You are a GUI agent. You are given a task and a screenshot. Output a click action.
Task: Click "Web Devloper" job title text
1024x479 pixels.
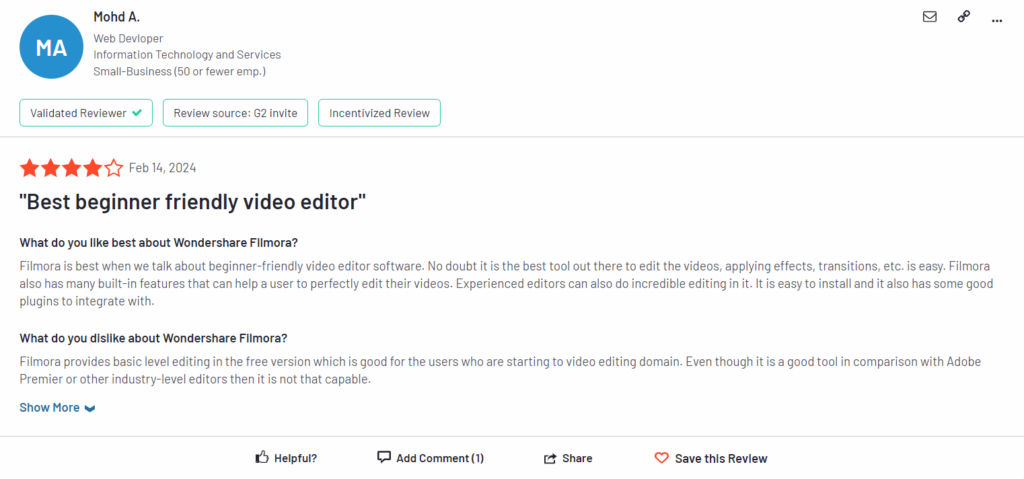tap(128, 39)
